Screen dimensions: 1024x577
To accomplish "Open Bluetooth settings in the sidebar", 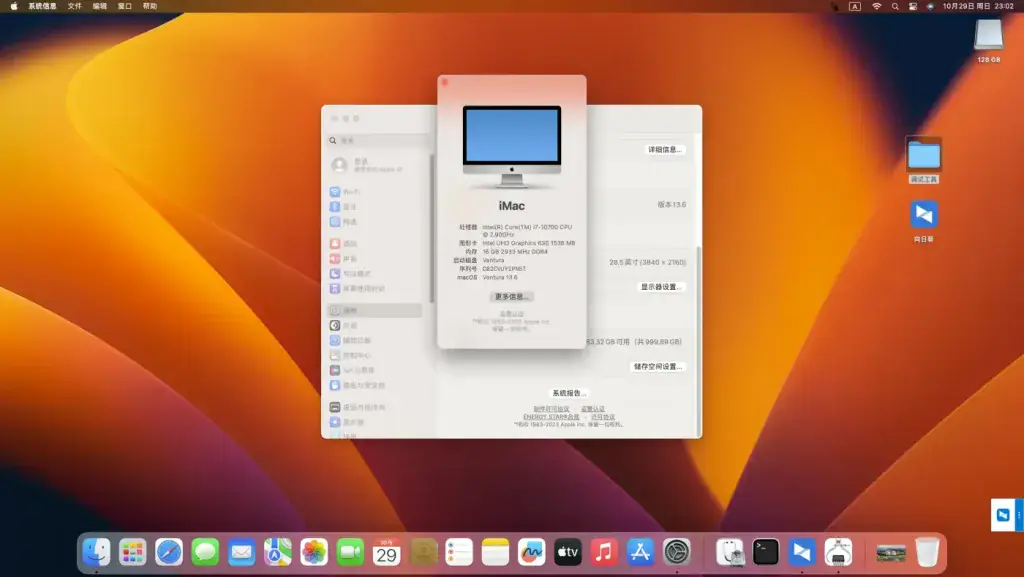I will pyautogui.click(x=374, y=207).
